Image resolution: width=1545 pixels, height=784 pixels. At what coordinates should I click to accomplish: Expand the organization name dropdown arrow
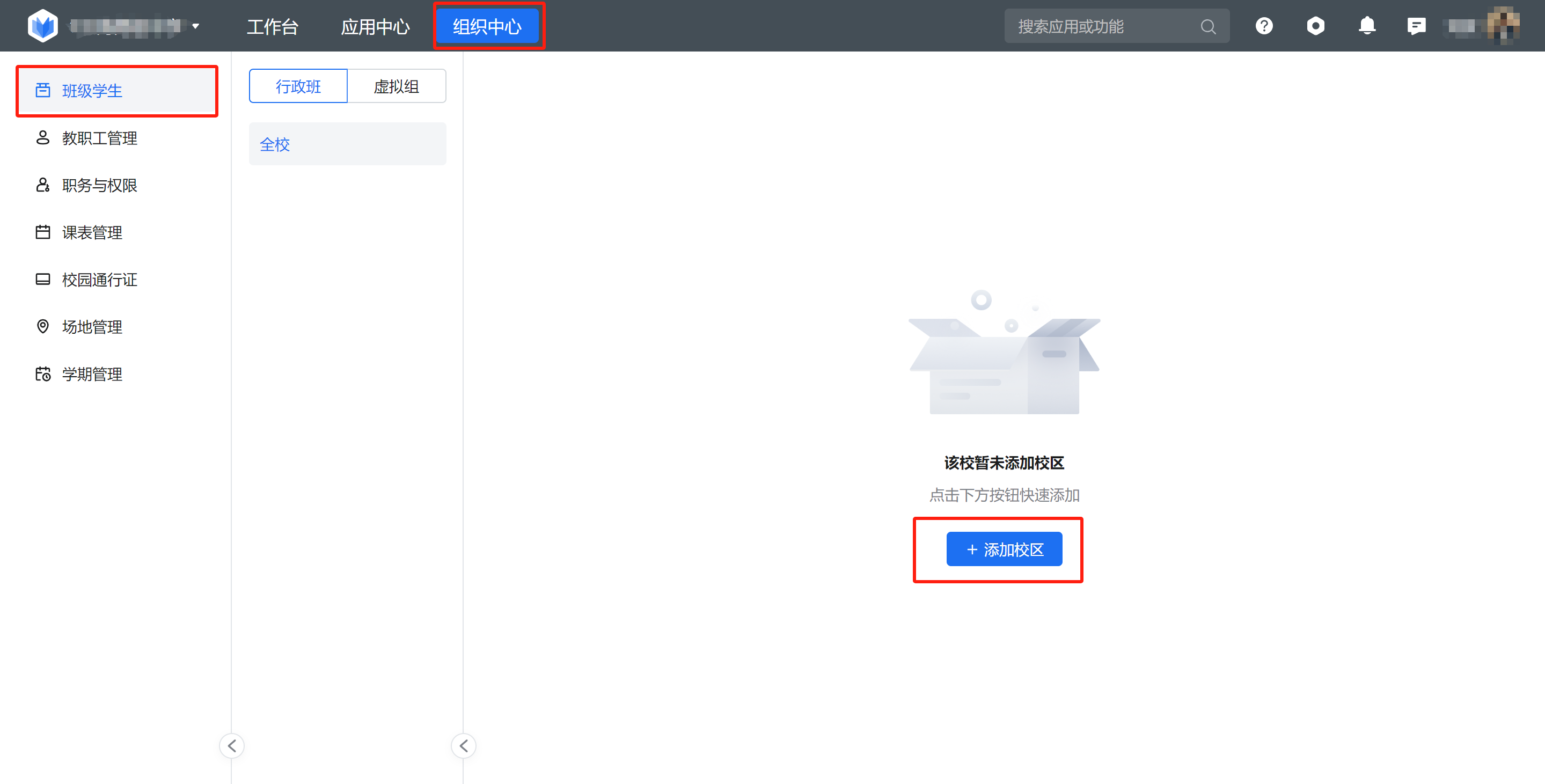195,26
